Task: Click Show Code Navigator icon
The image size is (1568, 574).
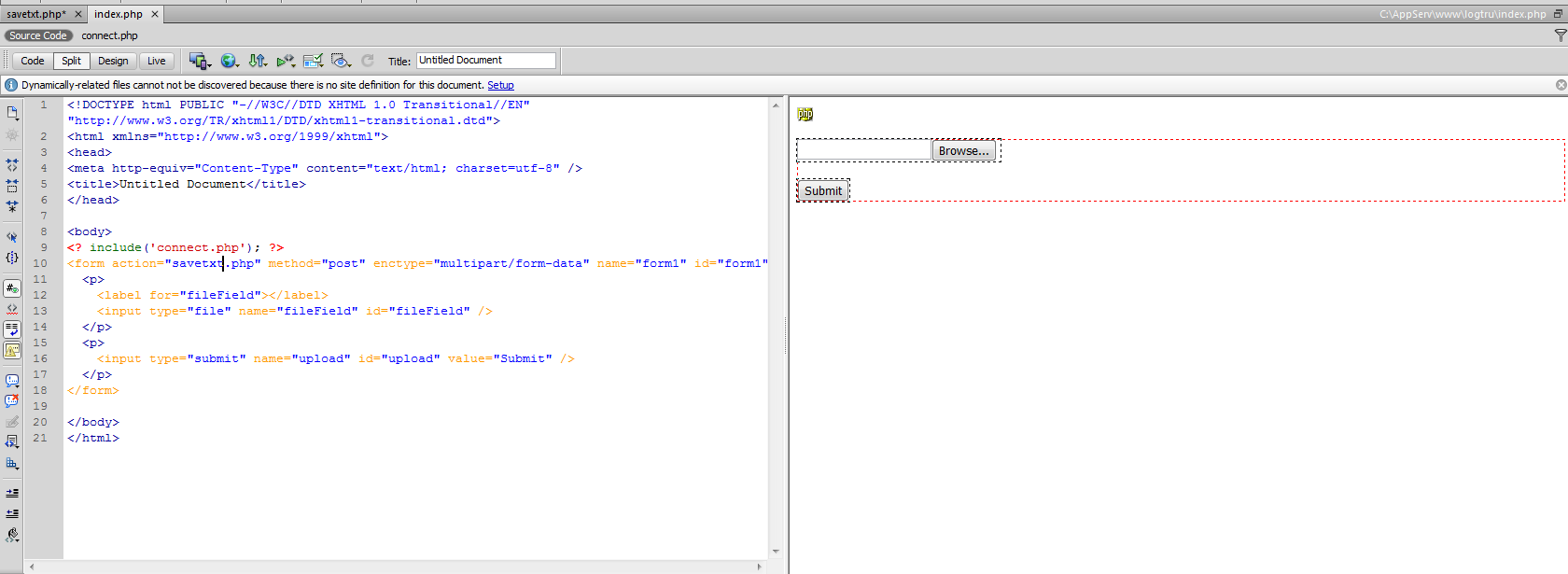Action: click(x=12, y=133)
